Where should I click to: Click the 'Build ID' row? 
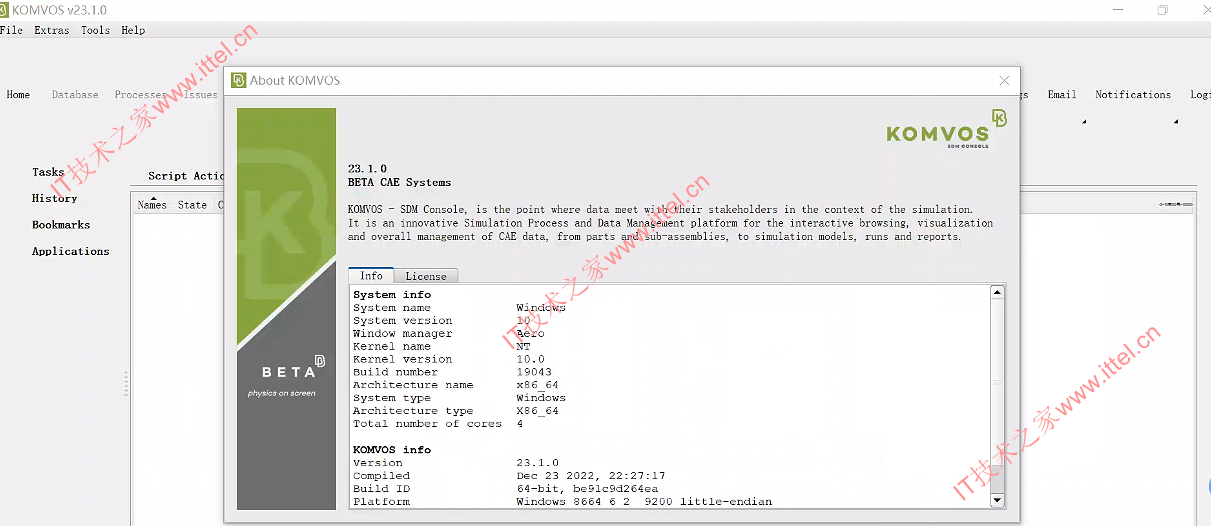pos(505,489)
